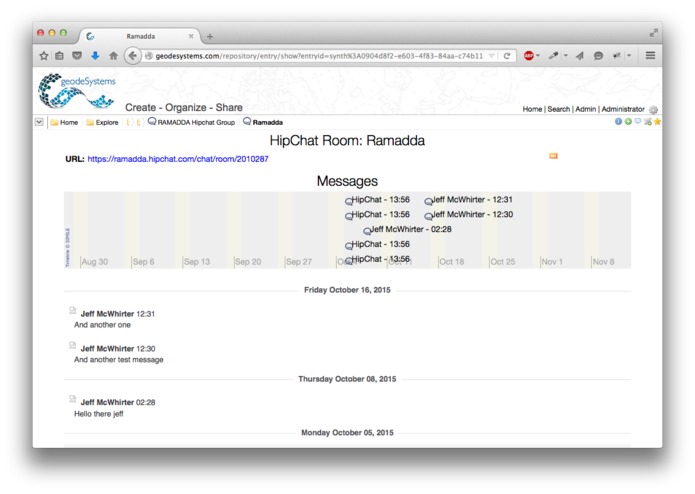Open the Home header link

pos(532,109)
